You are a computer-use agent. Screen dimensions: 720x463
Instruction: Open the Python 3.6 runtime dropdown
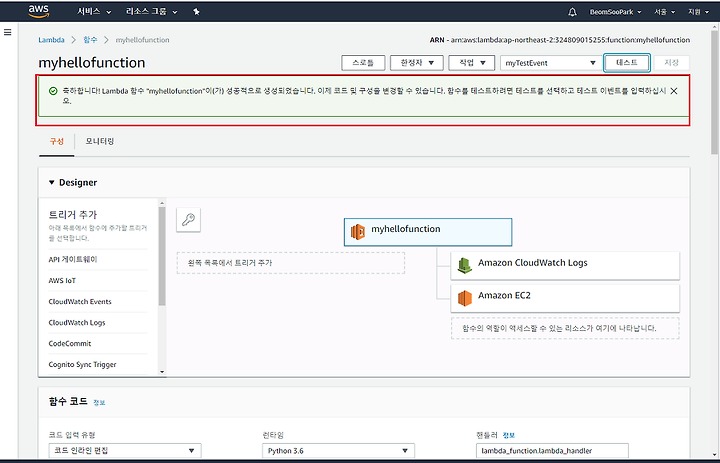point(338,451)
